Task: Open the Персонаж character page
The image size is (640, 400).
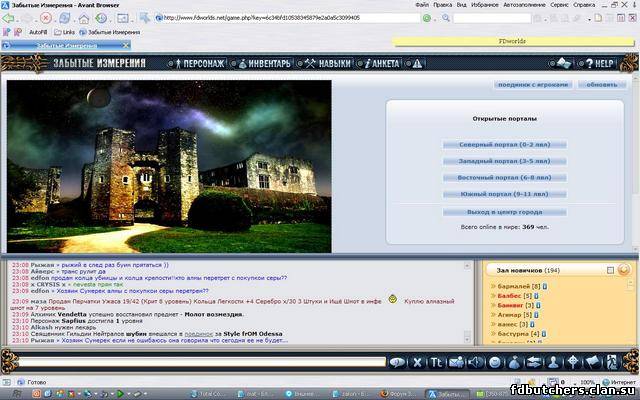Action: coord(200,63)
